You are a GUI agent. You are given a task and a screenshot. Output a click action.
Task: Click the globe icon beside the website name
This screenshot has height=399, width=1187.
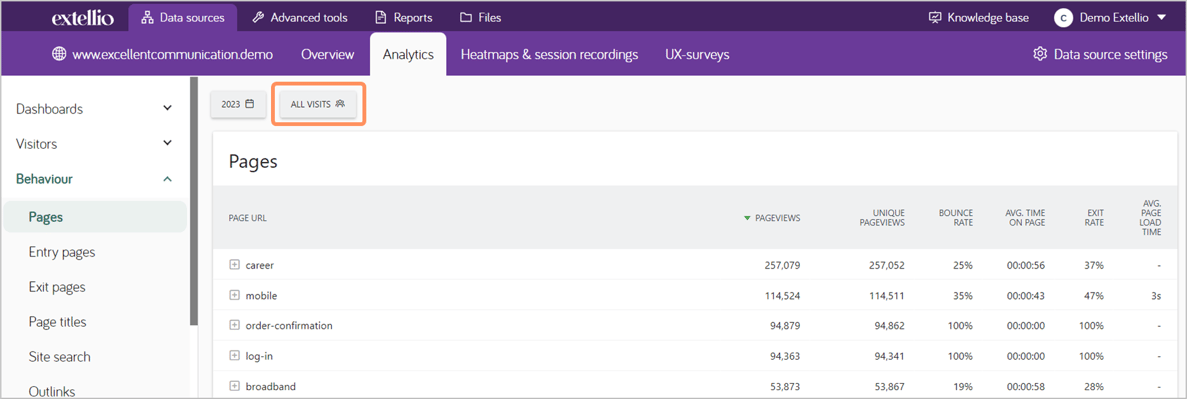pyautogui.click(x=59, y=55)
